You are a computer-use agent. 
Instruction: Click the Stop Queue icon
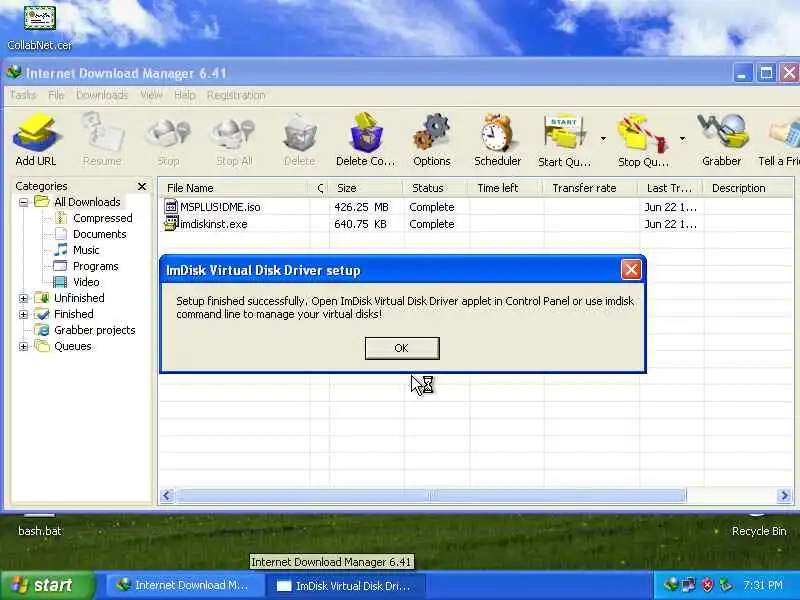click(x=643, y=139)
